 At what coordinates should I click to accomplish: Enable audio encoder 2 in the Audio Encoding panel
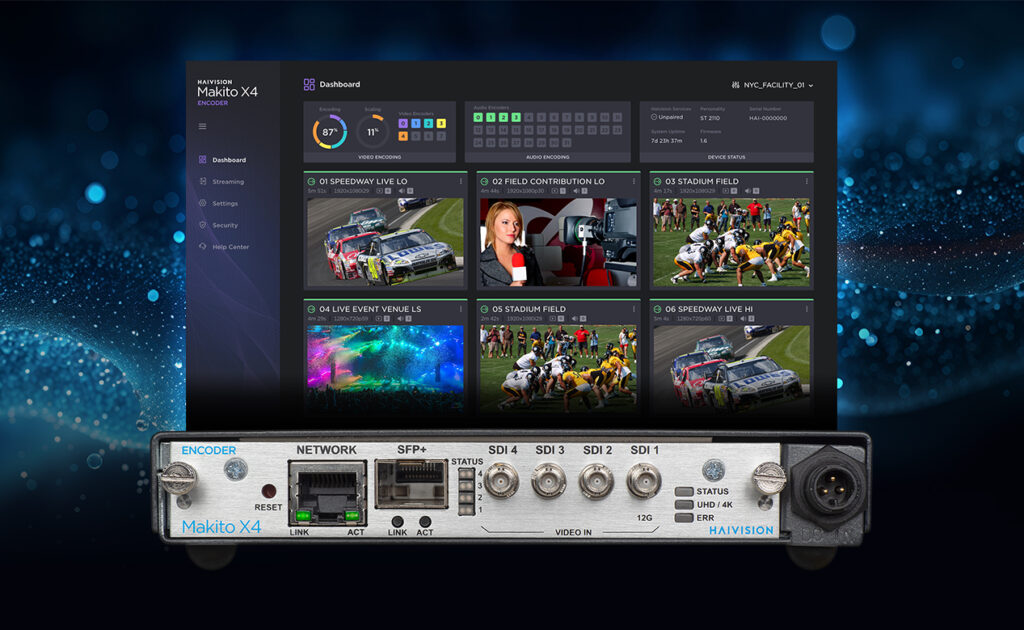point(504,116)
